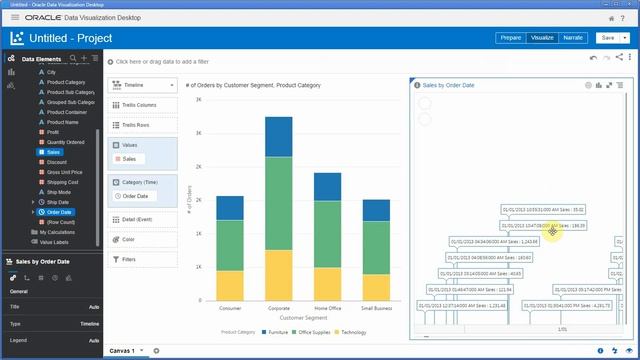640x360 pixels.
Task: Click the round settings icon in Sales by Order Date header
Action: pos(588,85)
